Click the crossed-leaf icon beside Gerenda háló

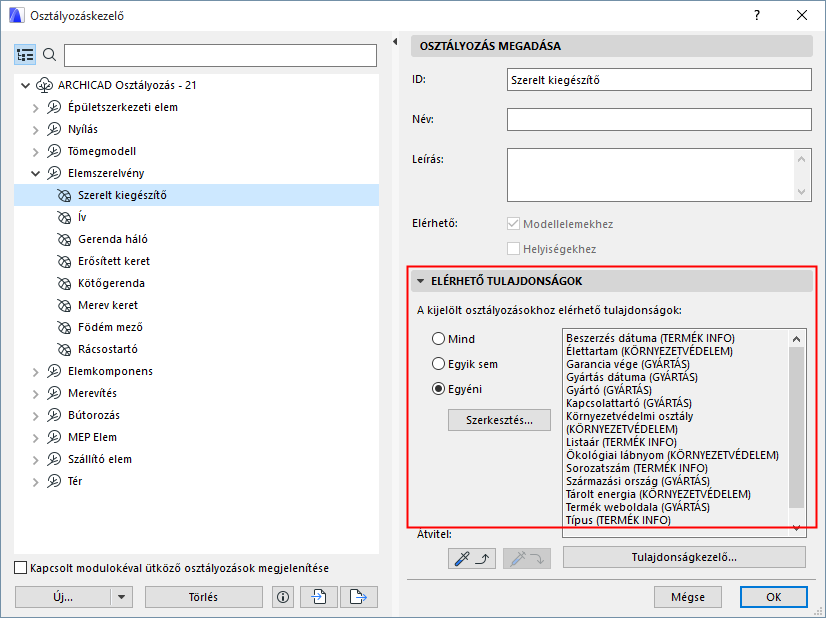64,239
